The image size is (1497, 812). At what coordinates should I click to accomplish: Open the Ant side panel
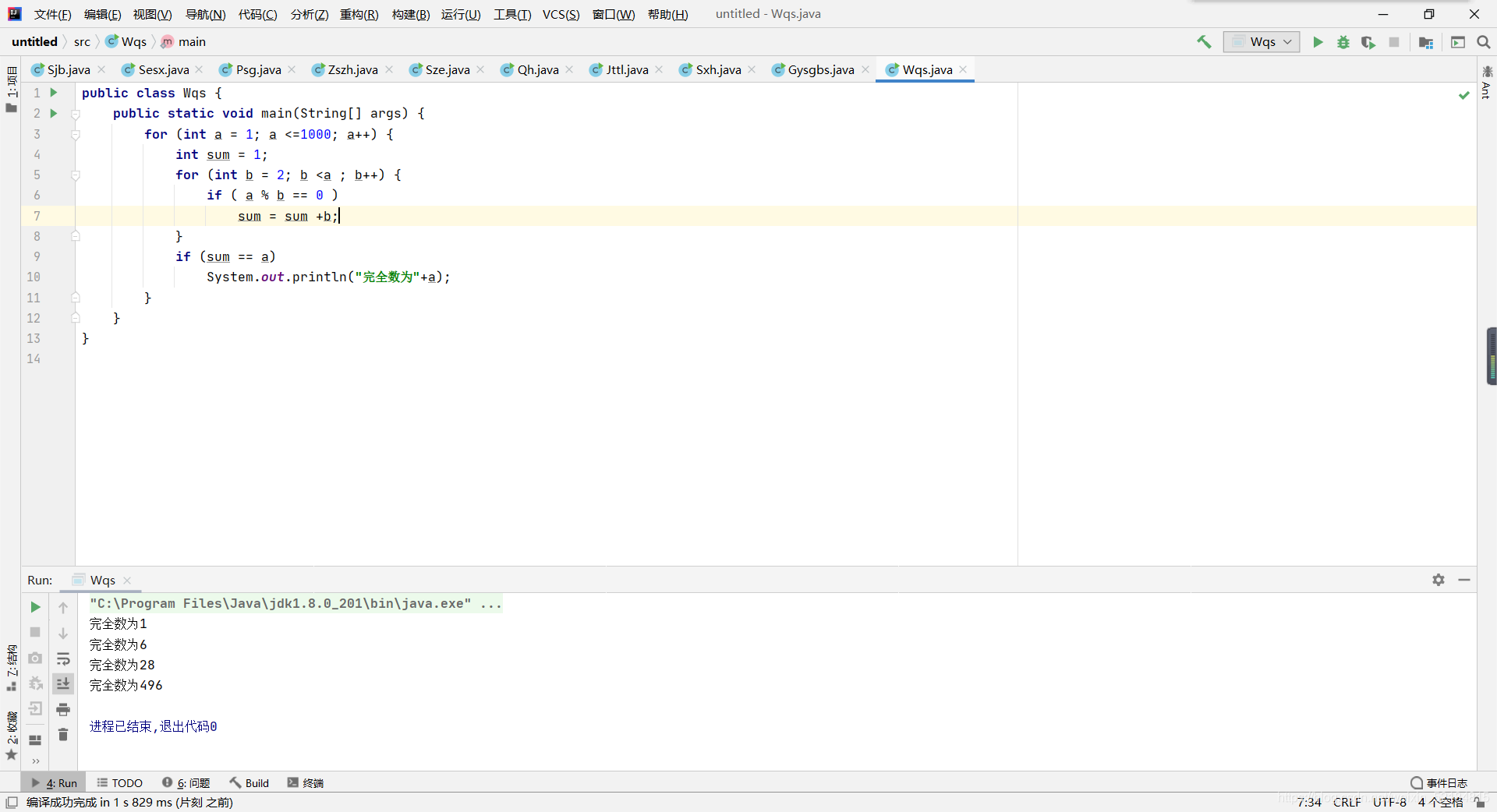click(1487, 83)
